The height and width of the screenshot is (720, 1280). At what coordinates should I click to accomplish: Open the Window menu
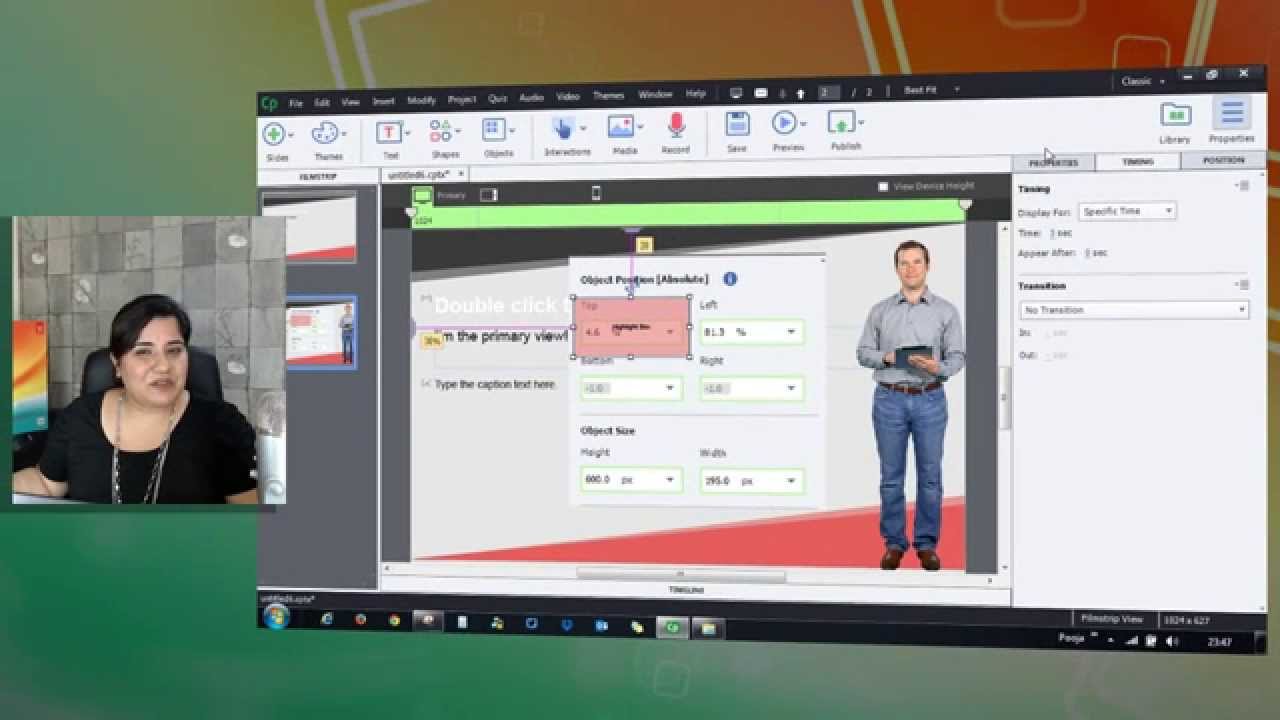[x=655, y=95]
